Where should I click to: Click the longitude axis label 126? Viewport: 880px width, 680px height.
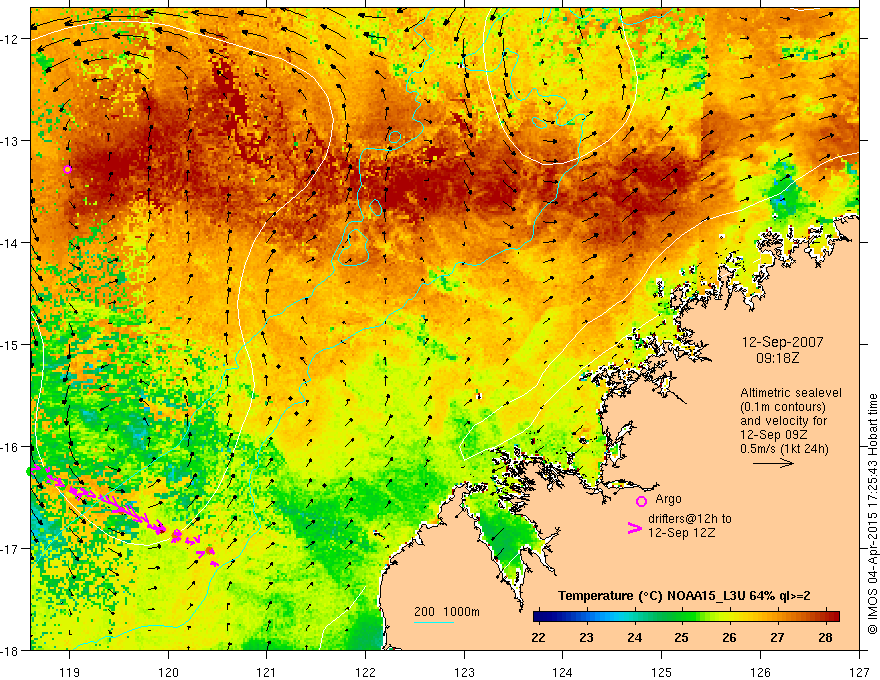pyautogui.click(x=760, y=672)
